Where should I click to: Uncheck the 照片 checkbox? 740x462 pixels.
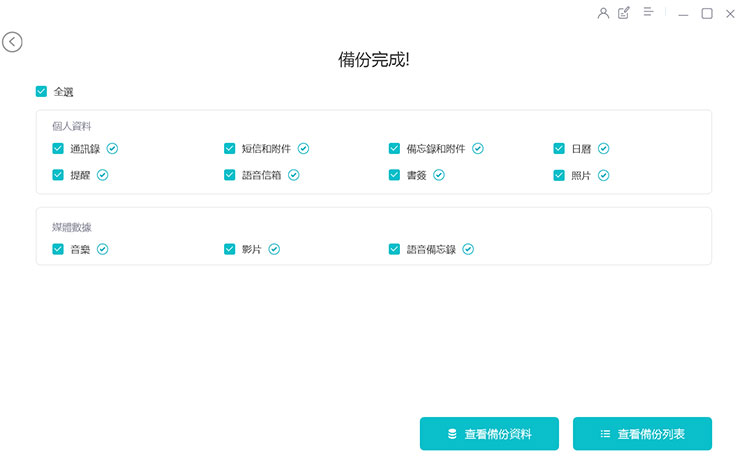[559, 176]
